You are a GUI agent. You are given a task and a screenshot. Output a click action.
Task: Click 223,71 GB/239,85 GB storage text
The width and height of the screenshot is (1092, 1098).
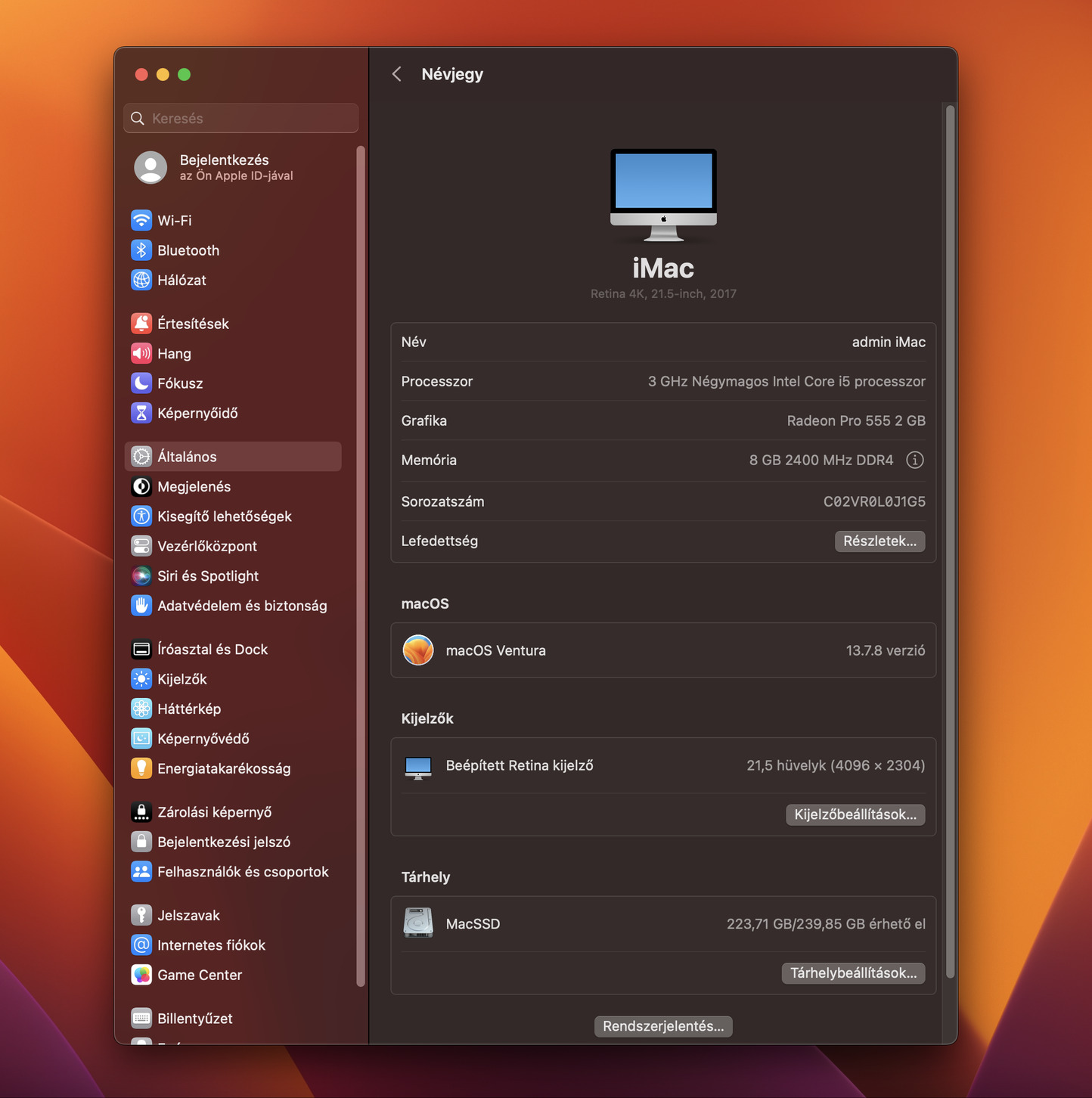(826, 924)
